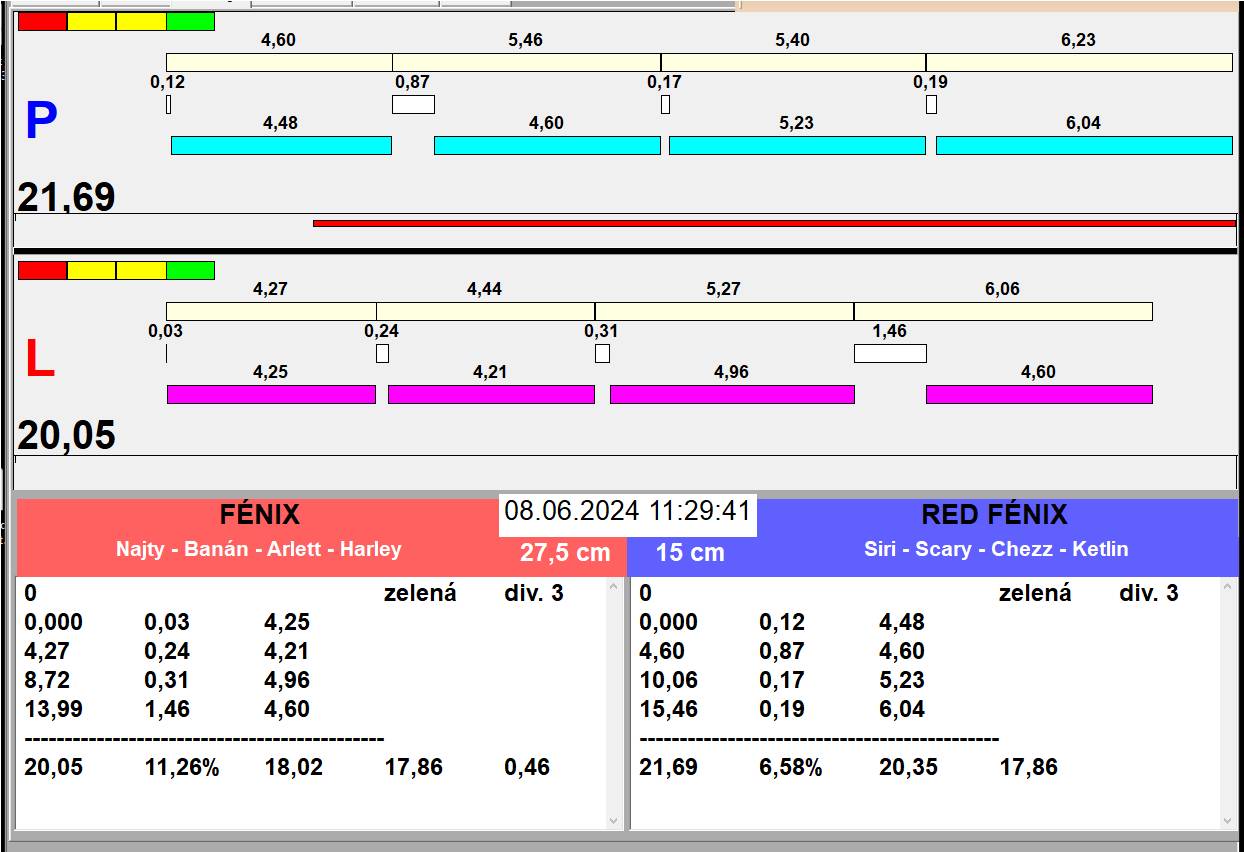1244x852 pixels.
Task: Click the RED FÉNIX team name header
Action: [994, 515]
